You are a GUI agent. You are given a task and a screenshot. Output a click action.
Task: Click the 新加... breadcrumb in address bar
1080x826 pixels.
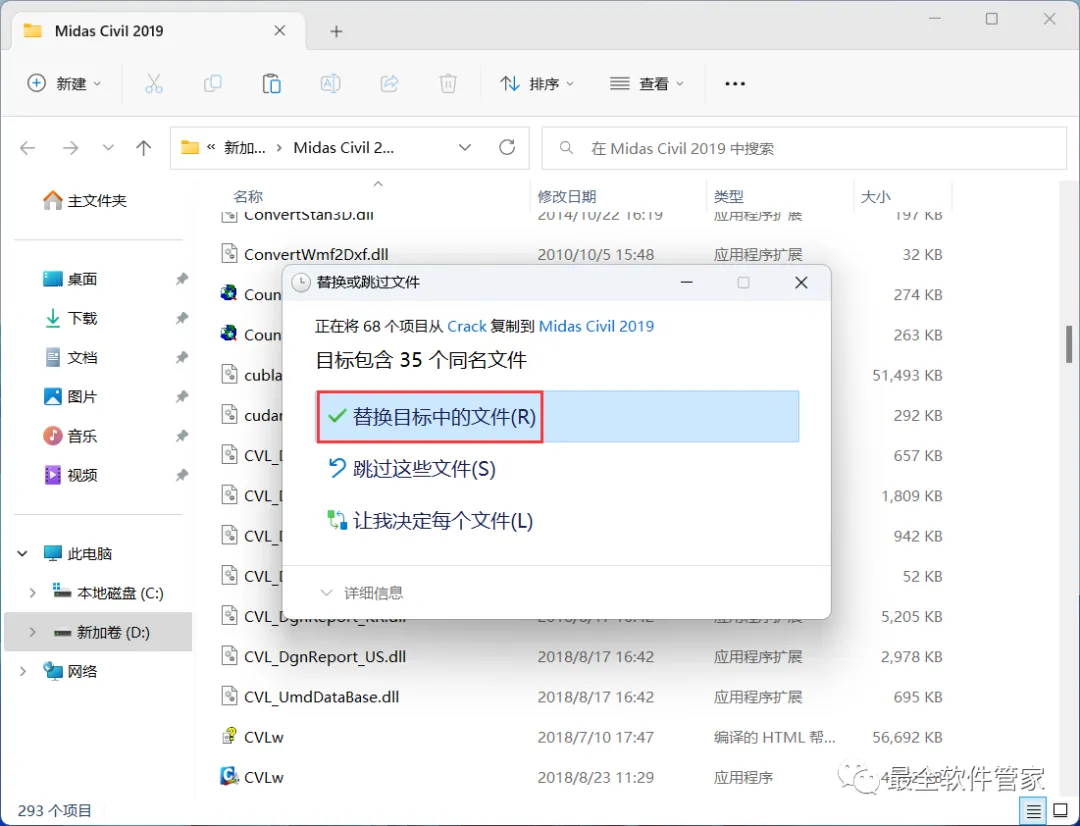click(x=245, y=148)
